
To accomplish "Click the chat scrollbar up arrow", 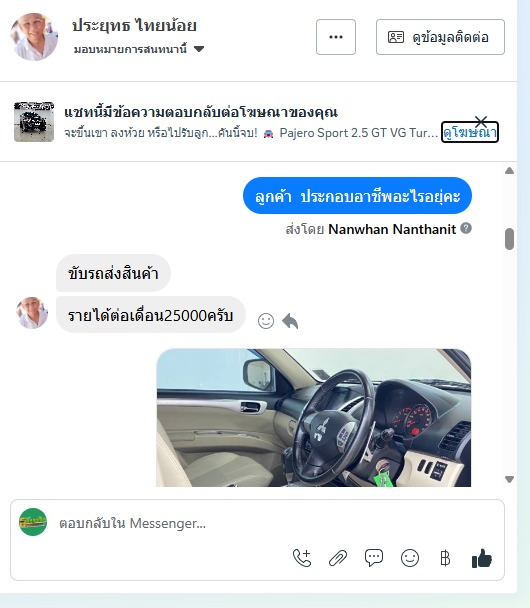I will [509, 171].
